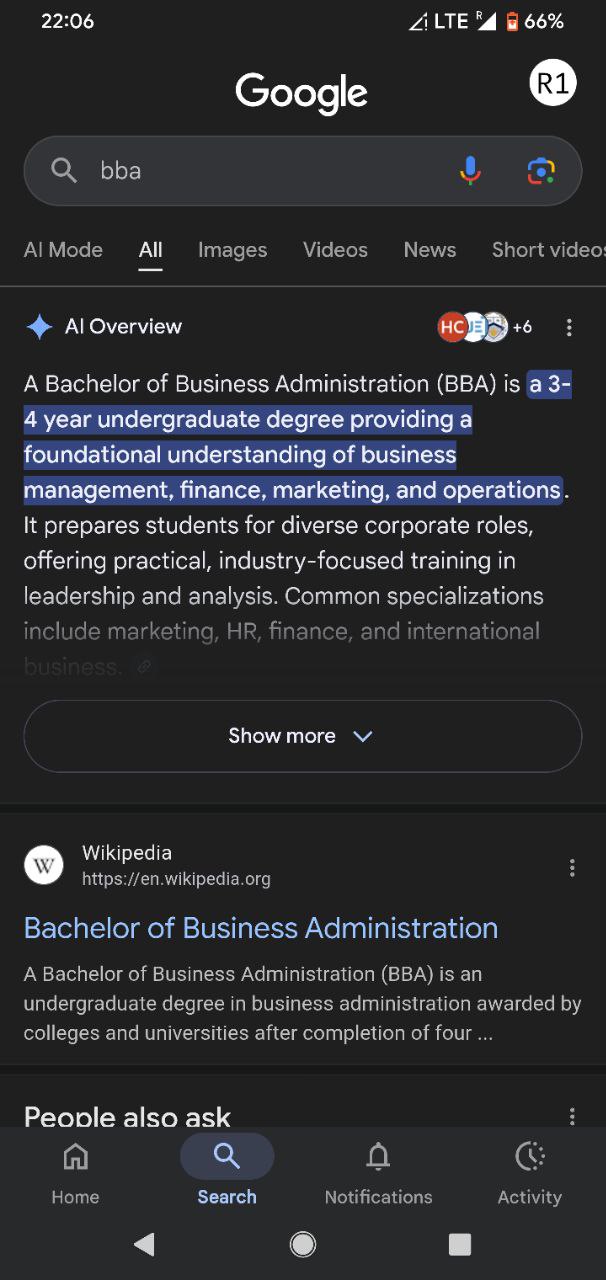Tap the Android recent apps square button
Image resolution: width=606 pixels, height=1280 pixels.
coord(460,1244)
